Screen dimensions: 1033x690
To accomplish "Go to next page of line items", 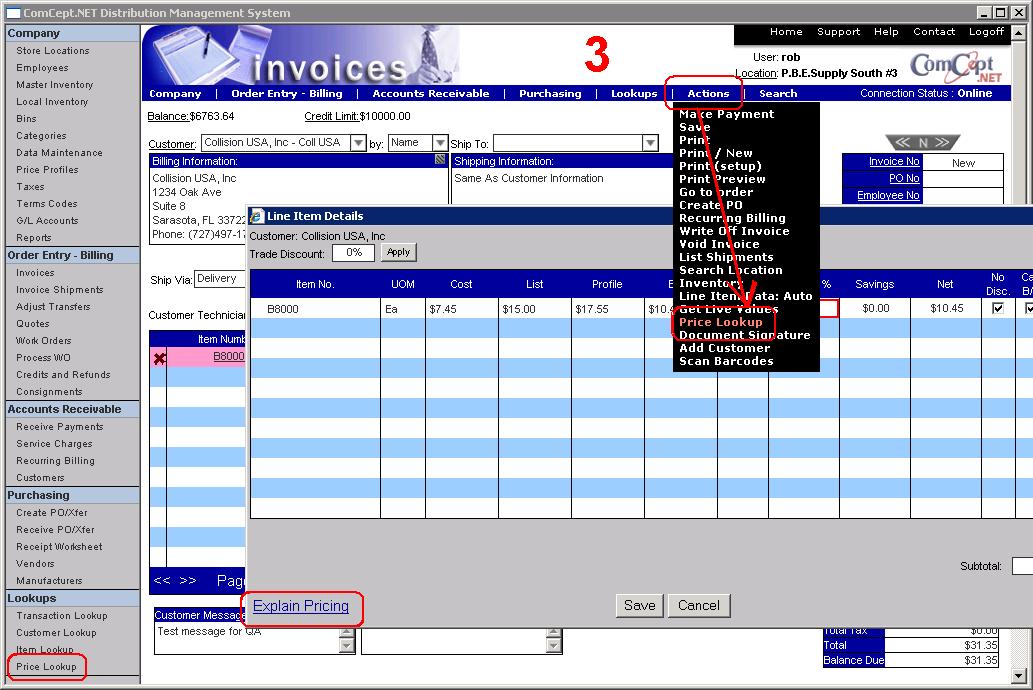I will click(x=187, y=580).
